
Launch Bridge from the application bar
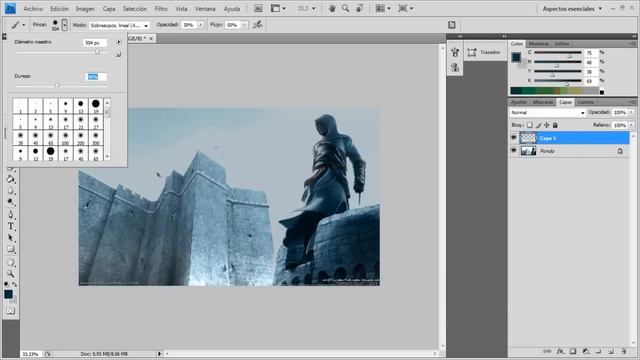point(258,8)
